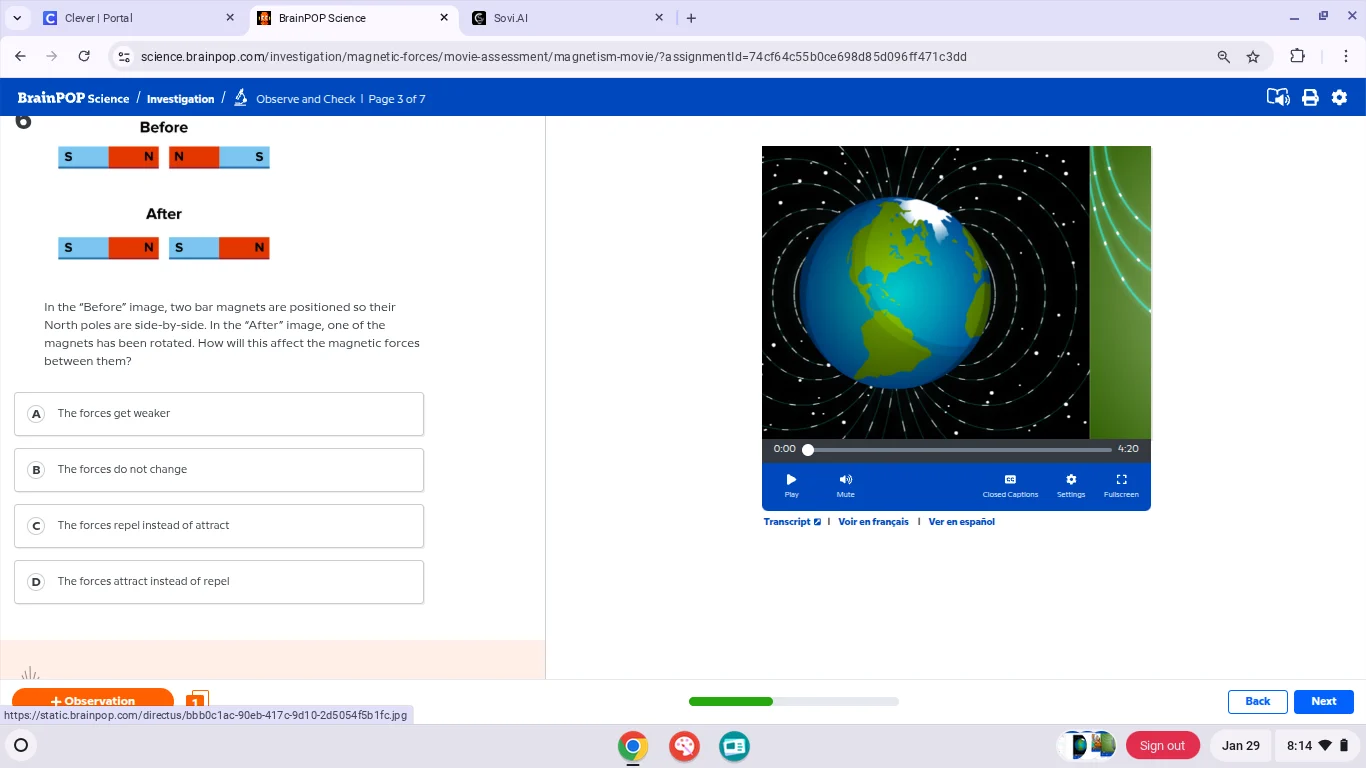This screenshot has height=768, width=1366.
Task: Switch to the Clever Portal tab
Action: tap(135, 18)
